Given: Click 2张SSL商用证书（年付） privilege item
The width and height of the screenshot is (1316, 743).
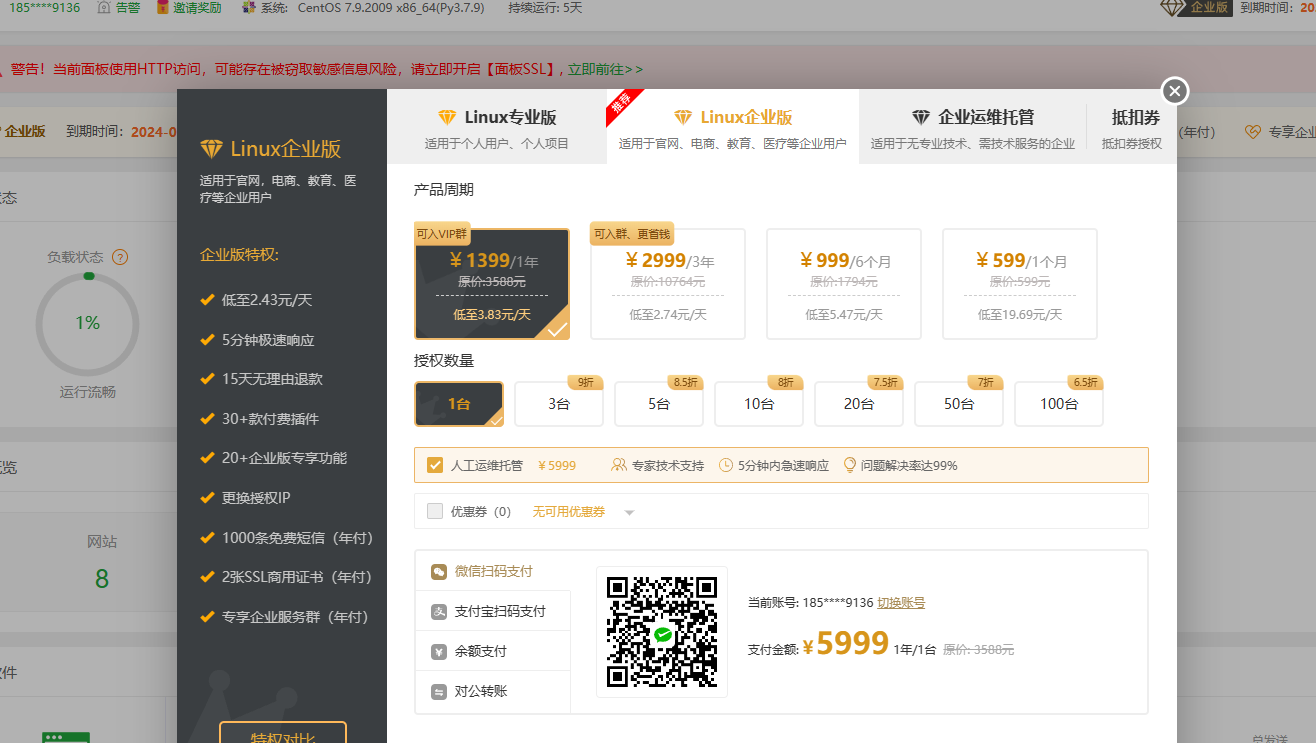Looking at the screenshot, I should [x=297, y=577].
